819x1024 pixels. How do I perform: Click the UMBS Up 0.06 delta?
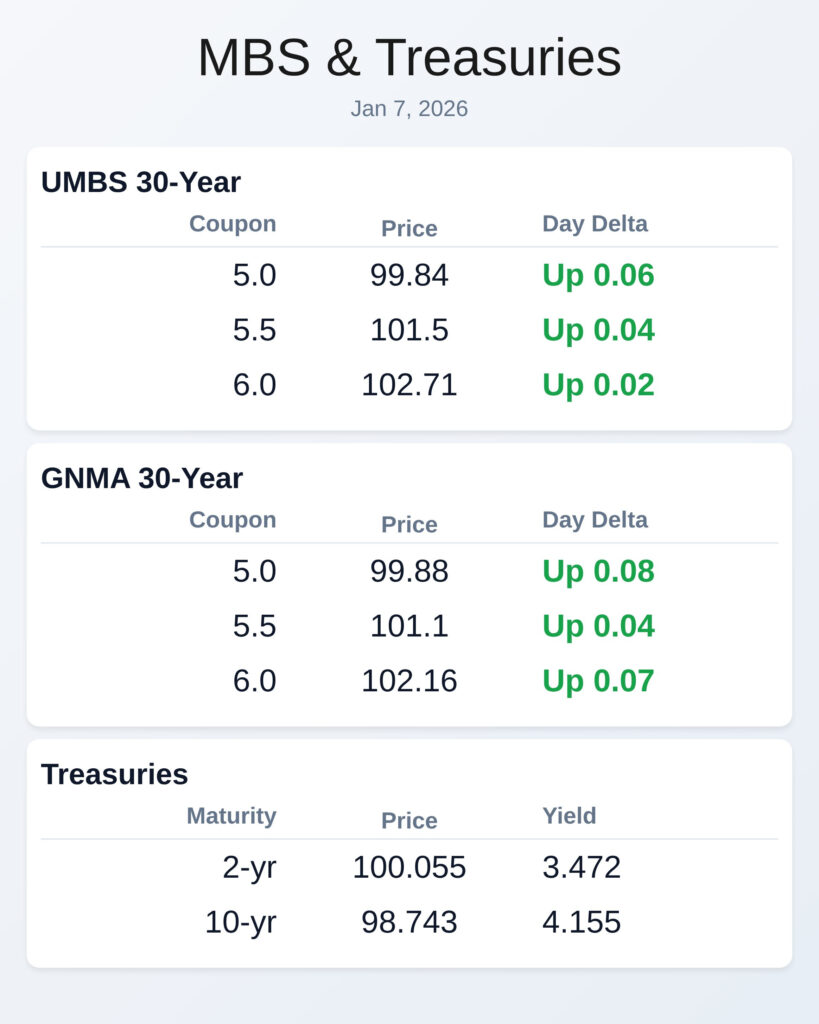click(x=598, y=276)
